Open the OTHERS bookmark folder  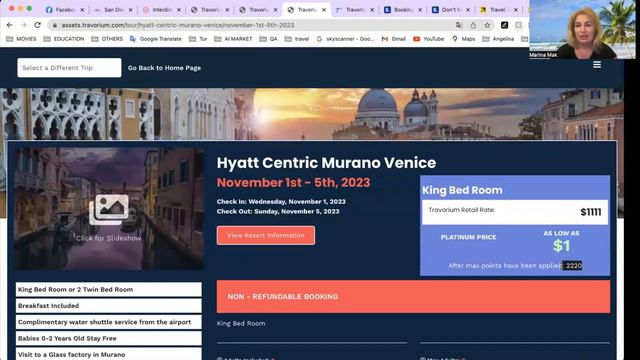(x=107, y=39)
